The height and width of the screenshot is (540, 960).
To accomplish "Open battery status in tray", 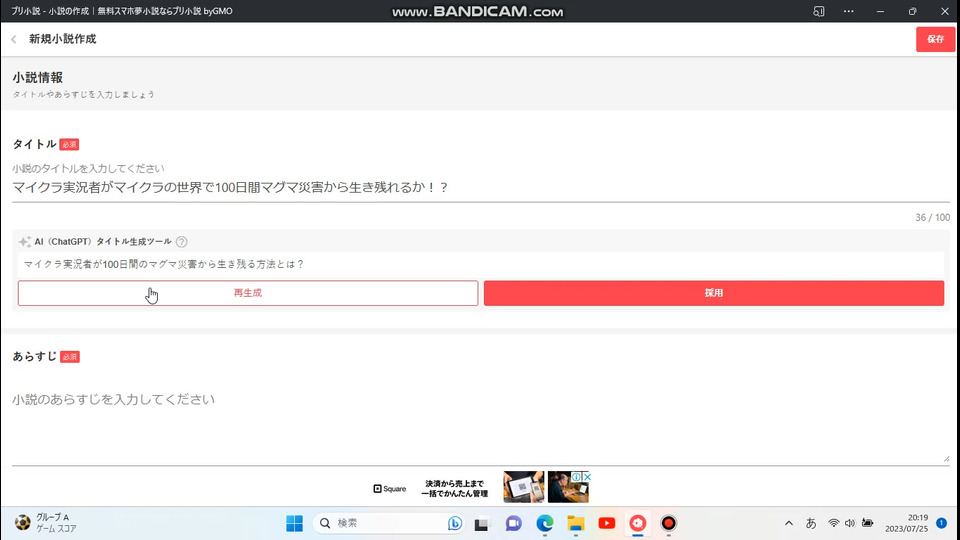I will [868, 523].
